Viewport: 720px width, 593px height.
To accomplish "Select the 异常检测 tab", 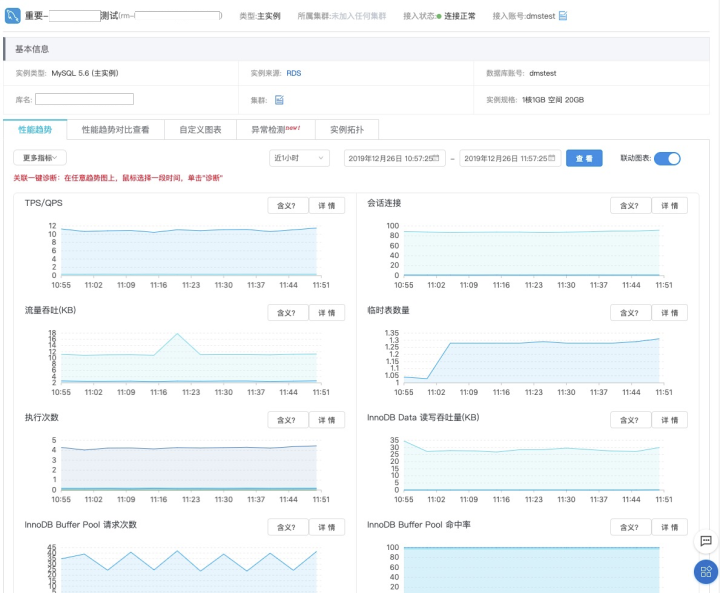I will [x=276, y=130].
